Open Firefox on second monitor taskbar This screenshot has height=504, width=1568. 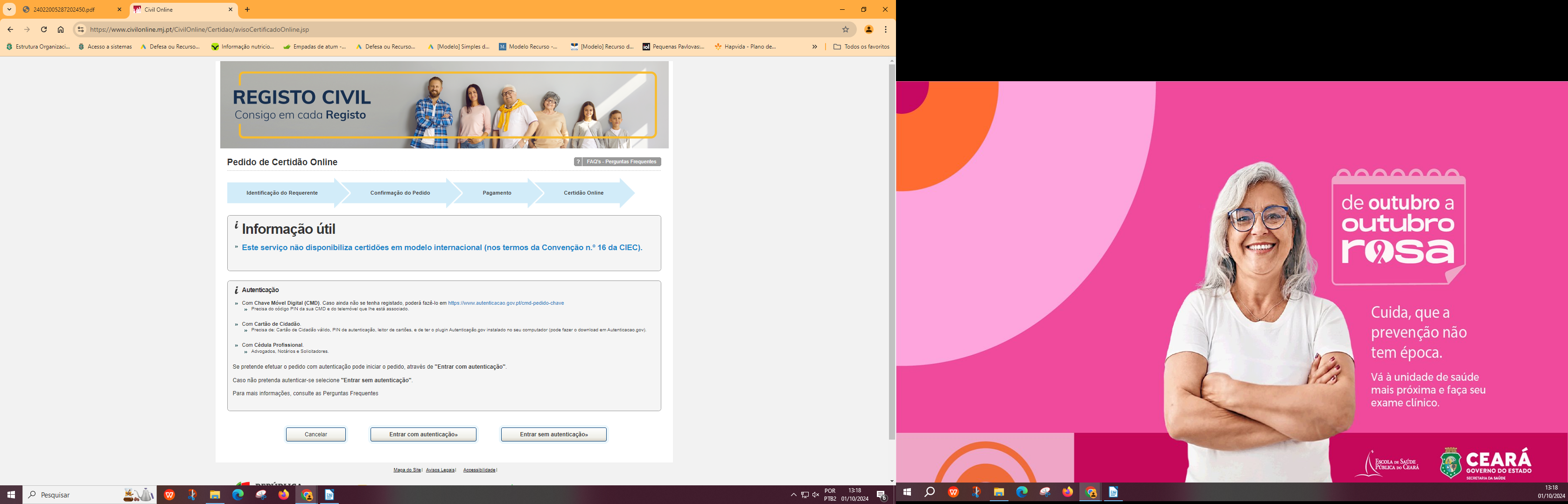coord(1068,492)
